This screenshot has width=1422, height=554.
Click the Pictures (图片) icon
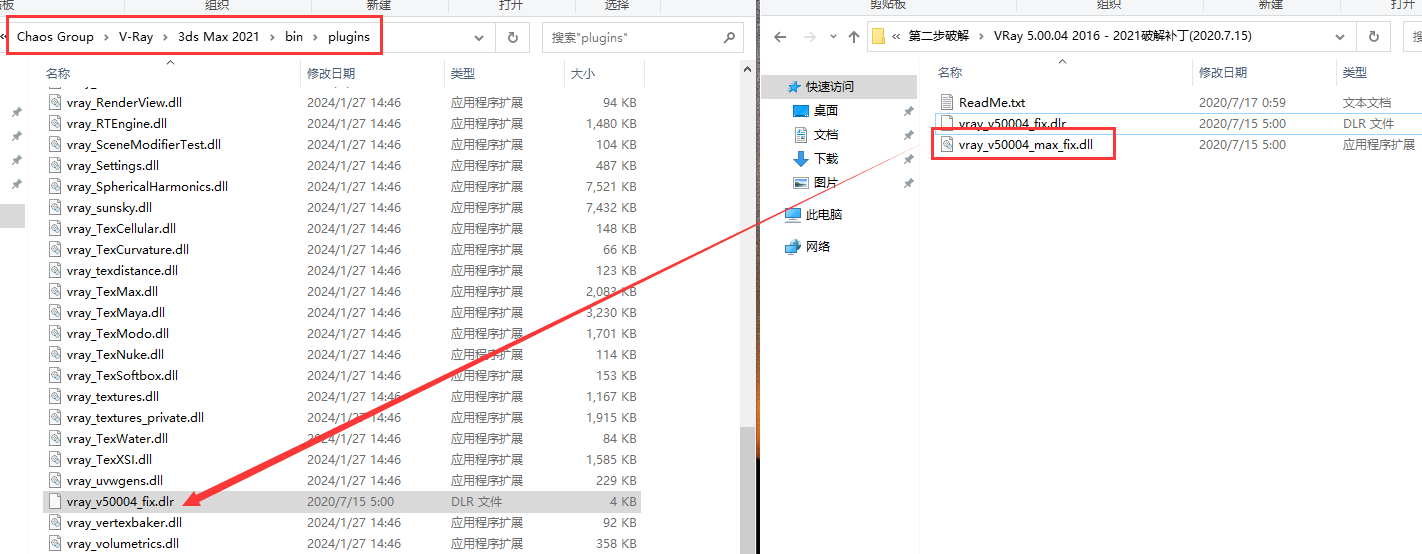tap(800, 182)
